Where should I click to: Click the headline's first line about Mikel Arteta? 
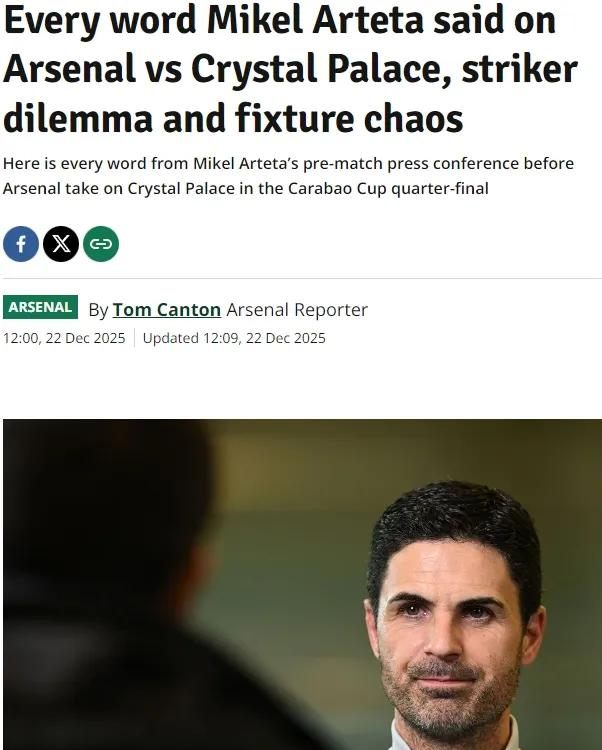point(280,24)
